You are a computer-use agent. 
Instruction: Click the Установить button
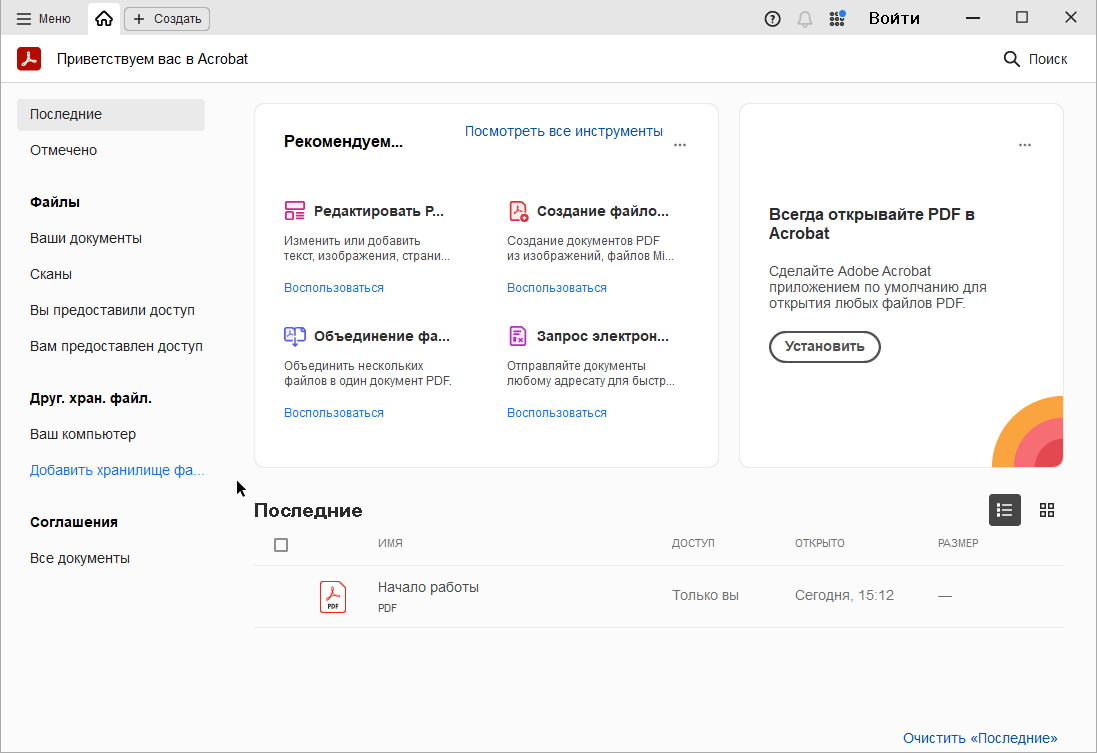(824, 347)
